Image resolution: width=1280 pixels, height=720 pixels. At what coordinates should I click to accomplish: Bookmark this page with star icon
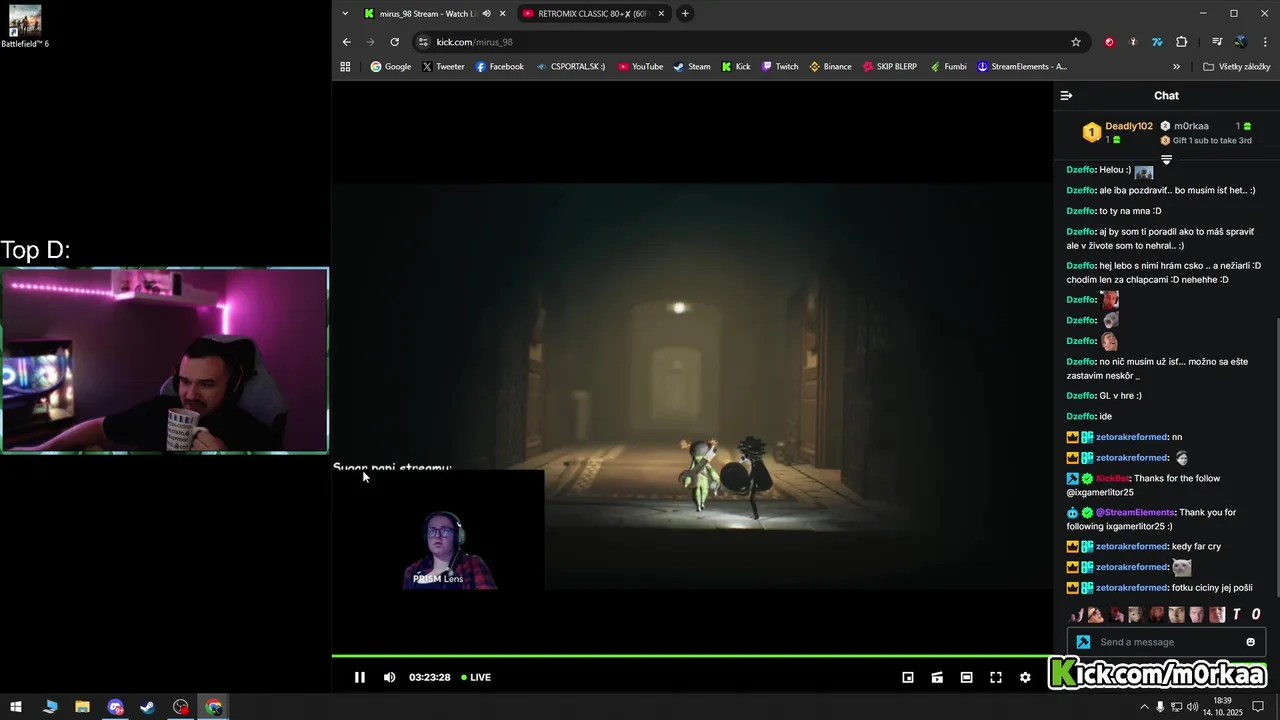(1076, 42)
